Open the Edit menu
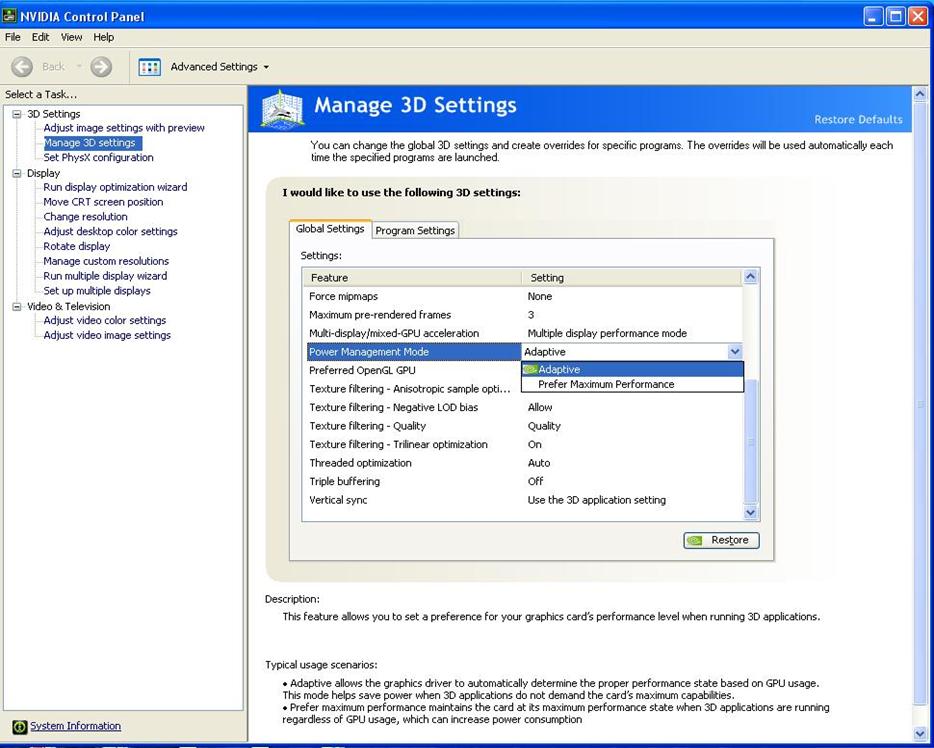The width and height of the screenshot is (934, 748). [x=41, y=37]
